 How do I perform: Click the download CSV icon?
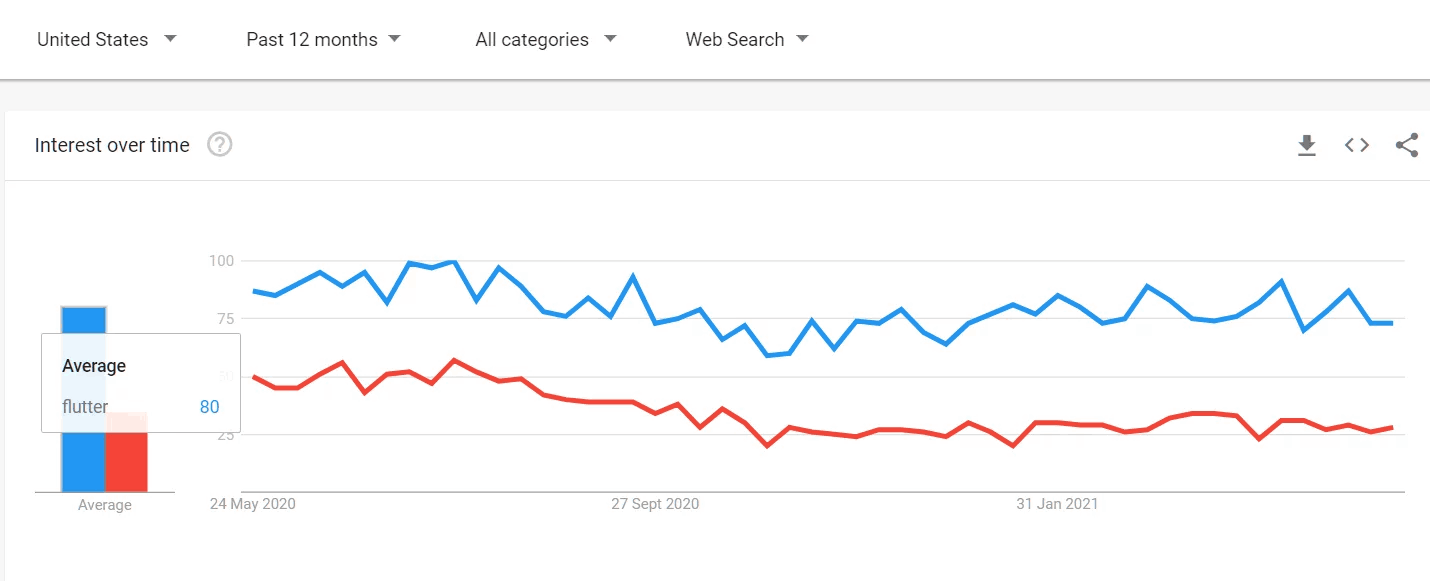(x=1306, y=146)
